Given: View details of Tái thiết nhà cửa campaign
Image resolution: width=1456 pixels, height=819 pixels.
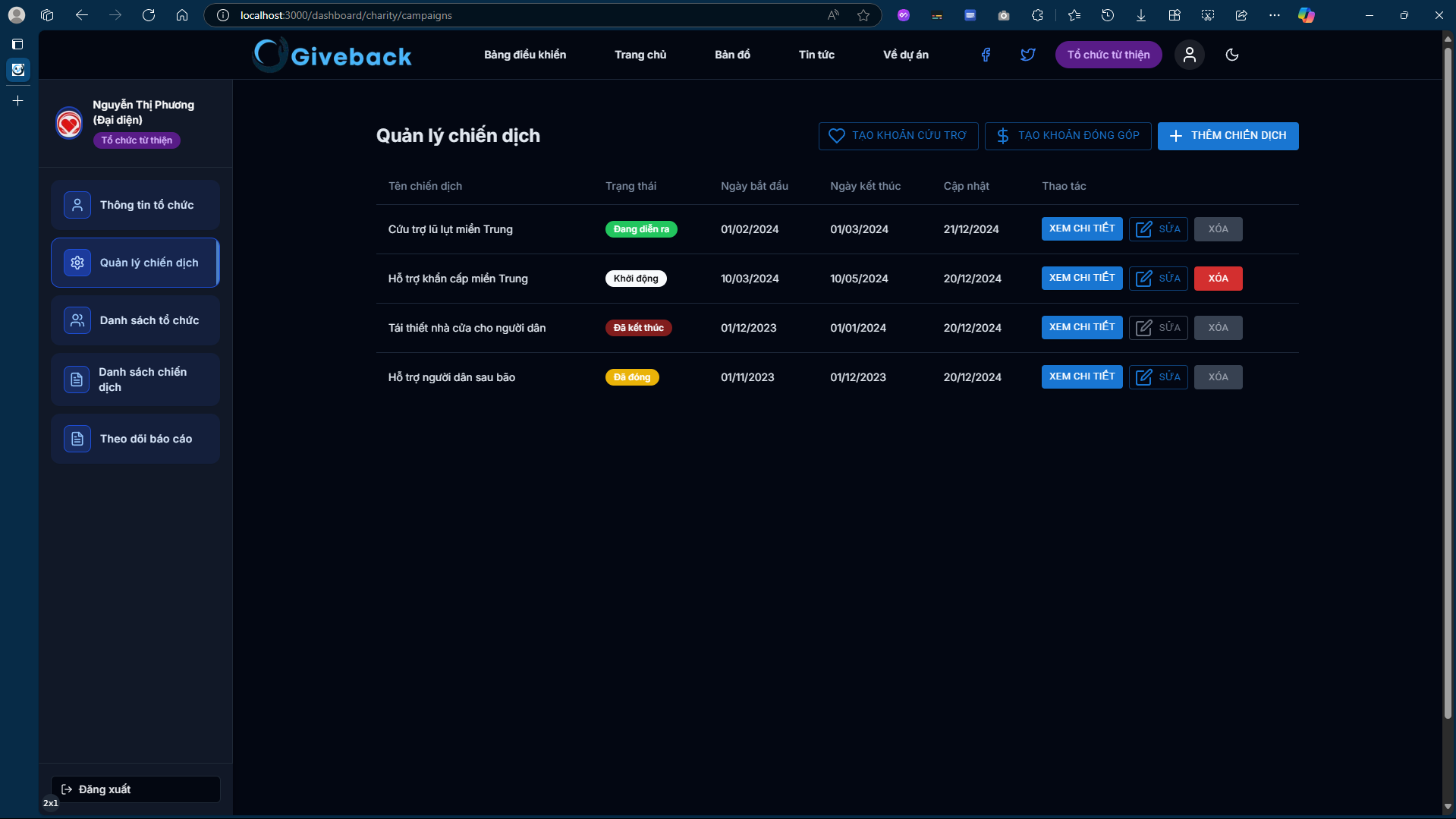Looking at the screenshot, I should pos(1082,327).
